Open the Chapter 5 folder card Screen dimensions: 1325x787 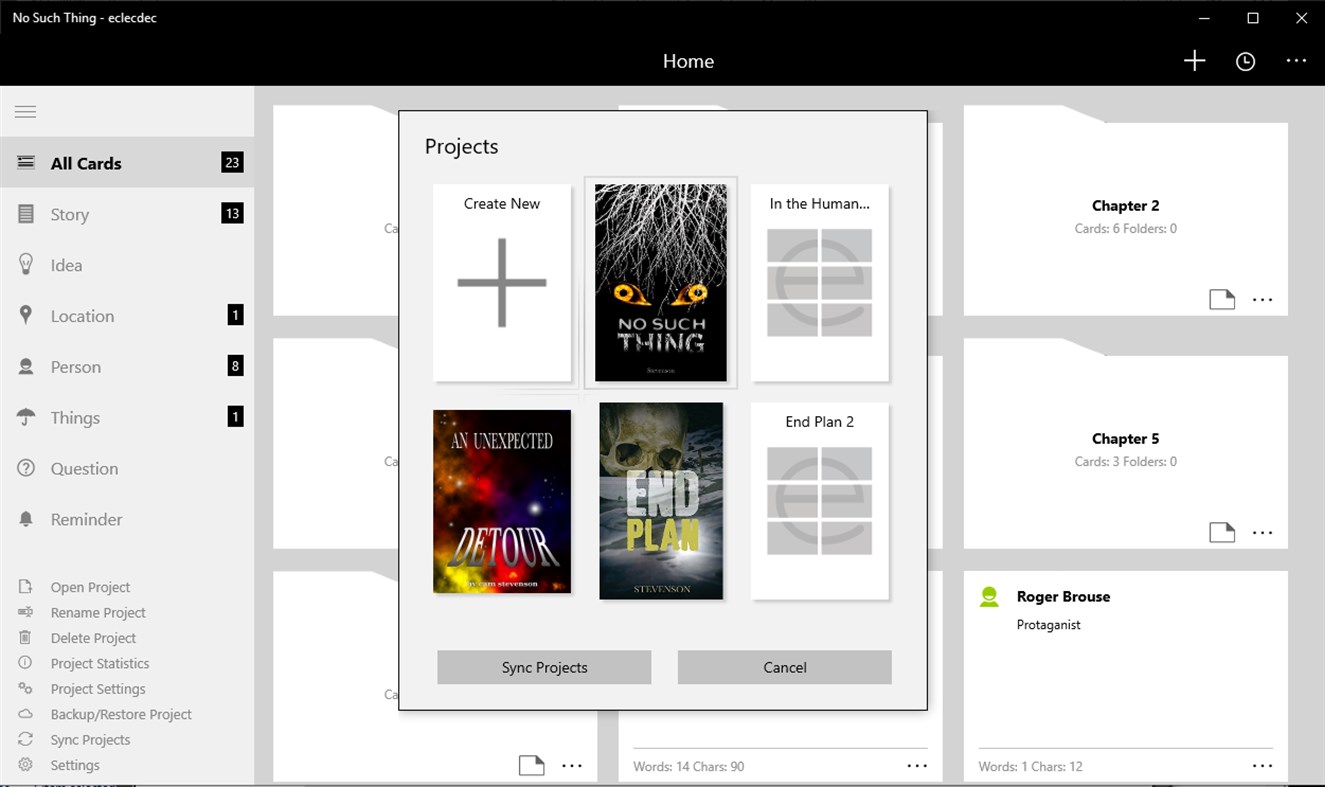[x=1126, y=444]
